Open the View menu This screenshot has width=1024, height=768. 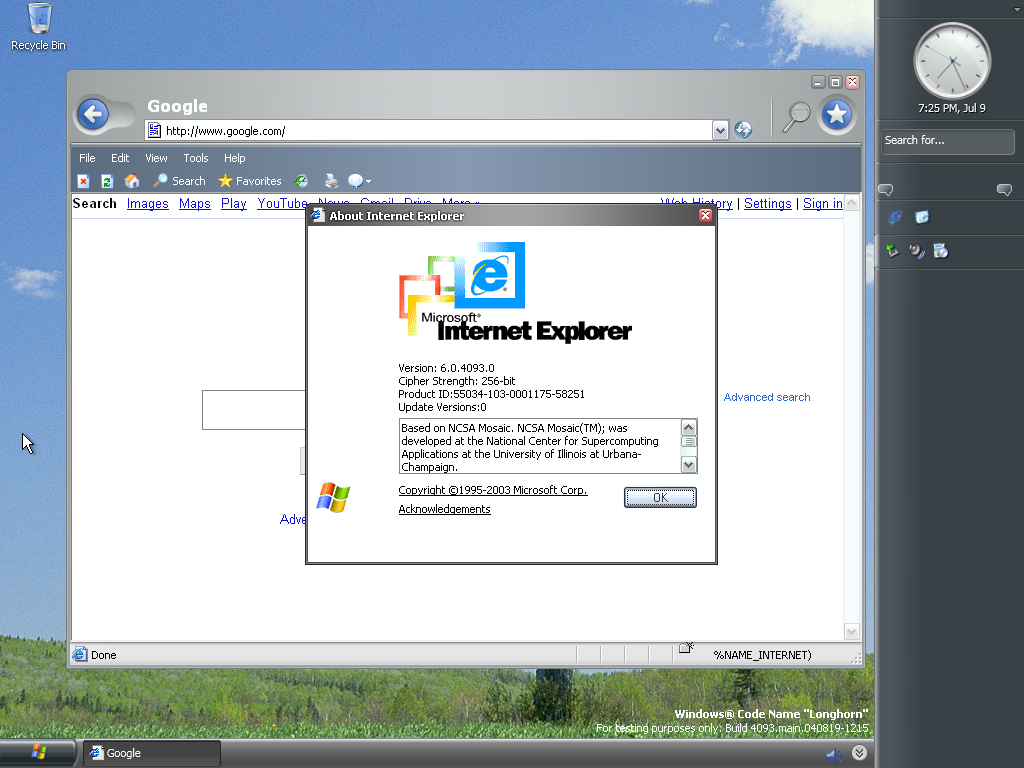point(156,158)
